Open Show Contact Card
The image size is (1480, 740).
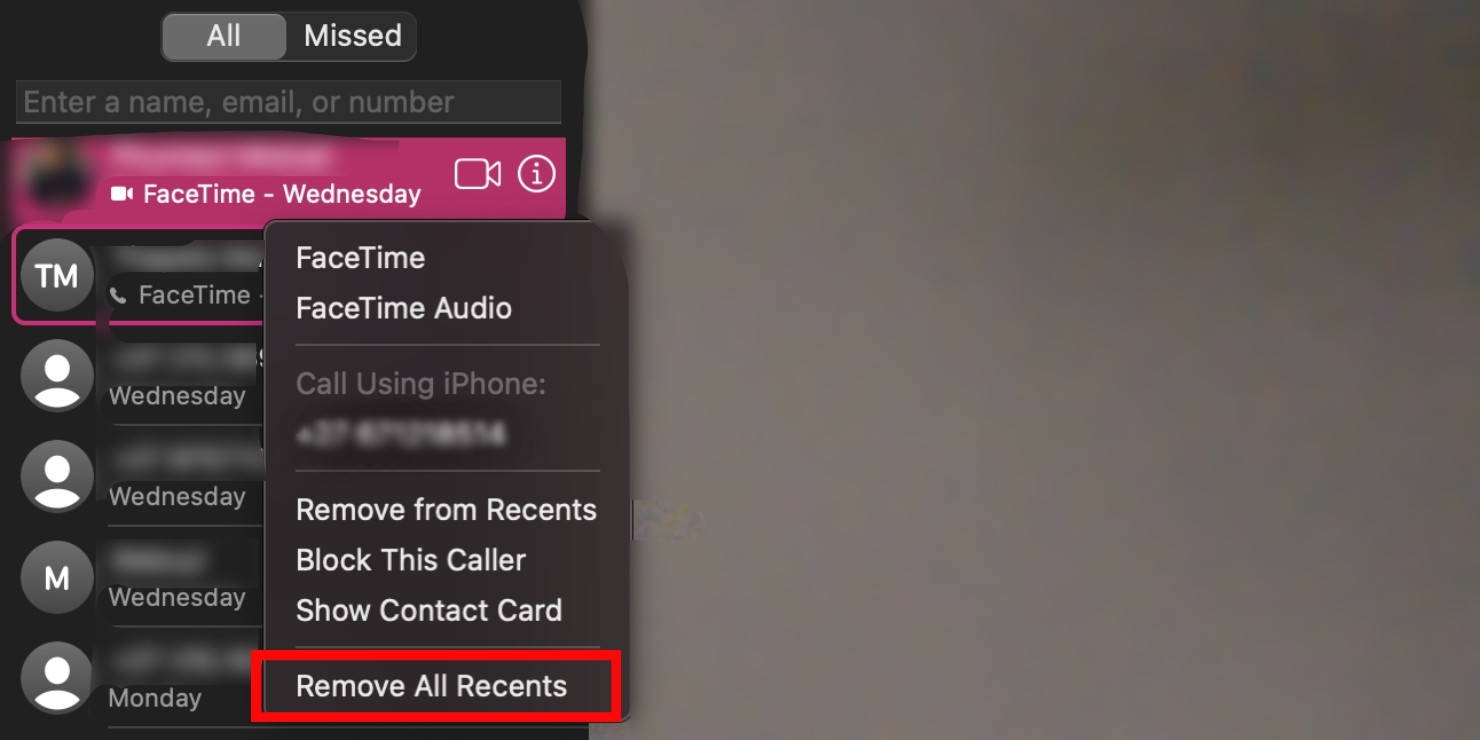429,610
